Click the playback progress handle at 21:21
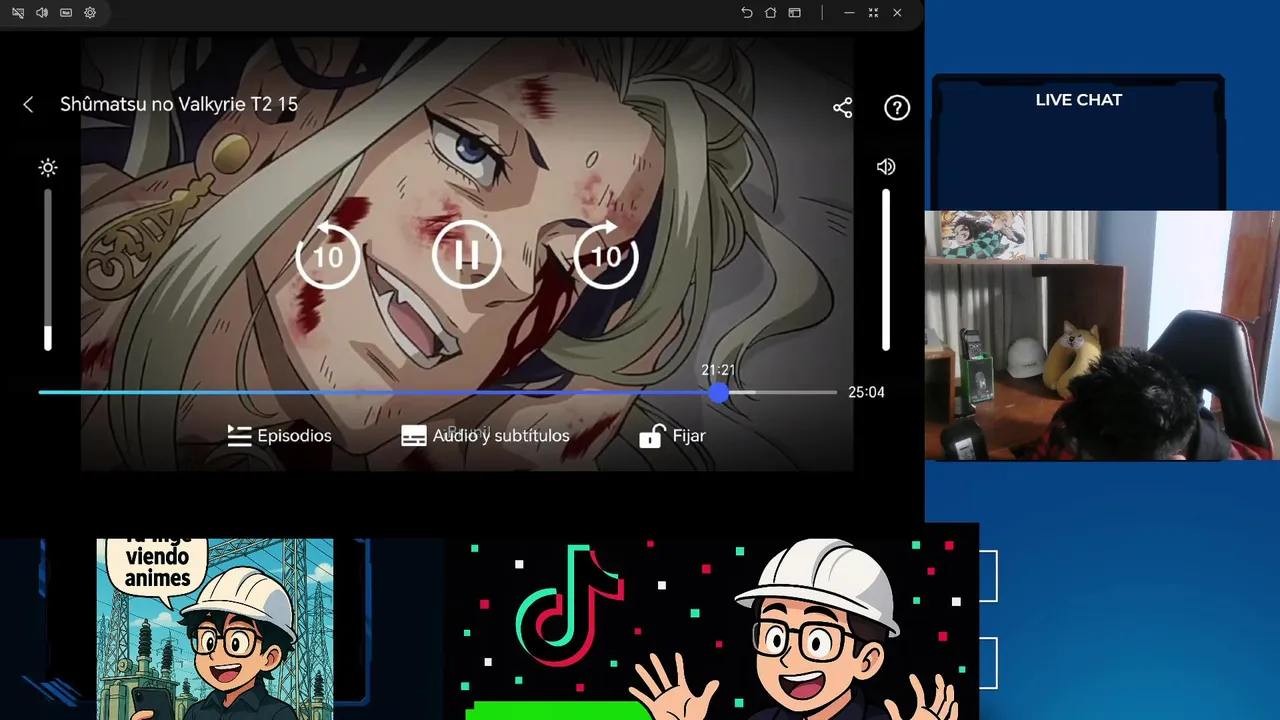 pyautogui.click(x=719, y=393)
